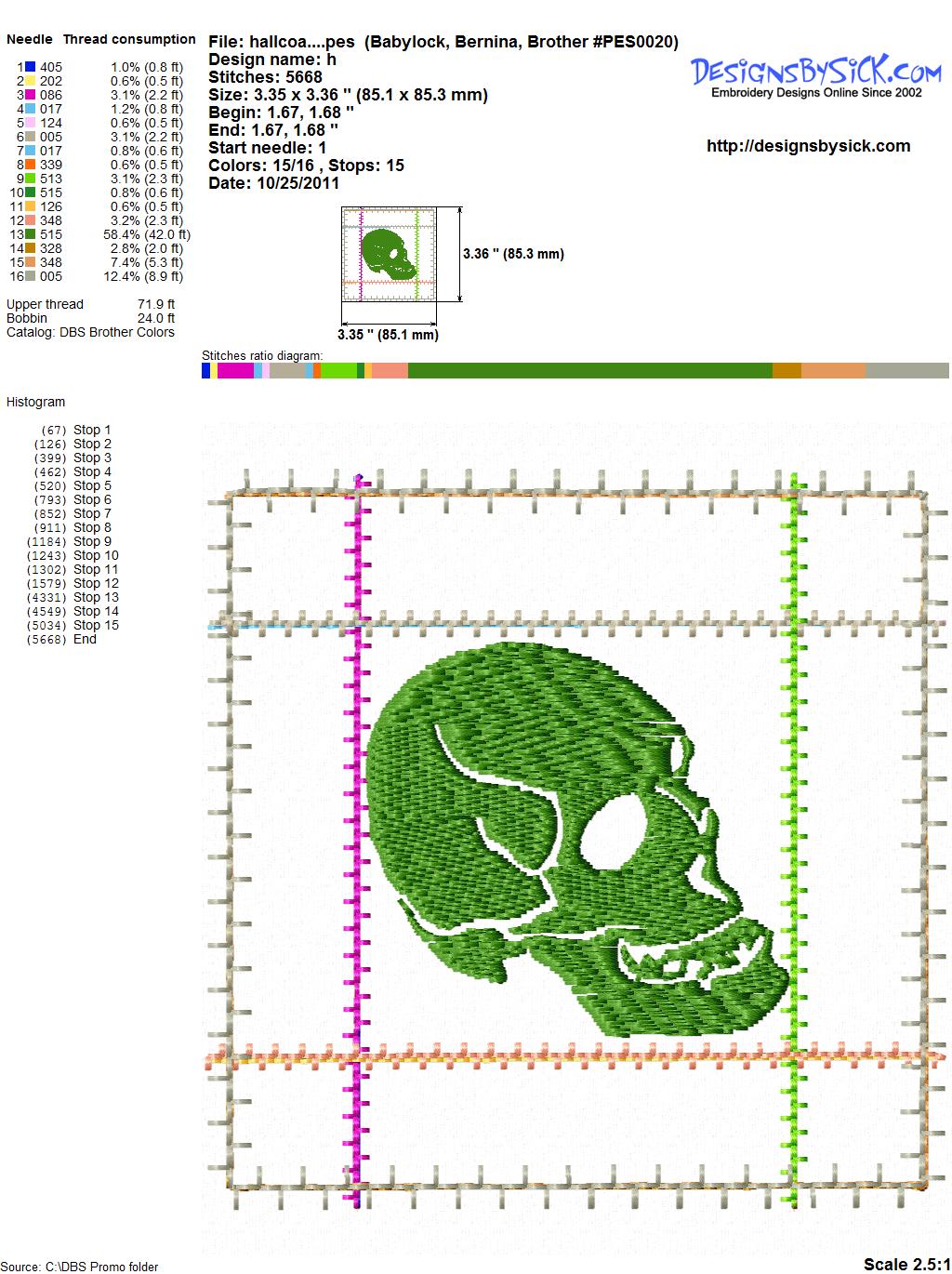Select Stop 8 in the histogram list
The height and width of the screenshot is (1274, 952).
coord(92,527)
